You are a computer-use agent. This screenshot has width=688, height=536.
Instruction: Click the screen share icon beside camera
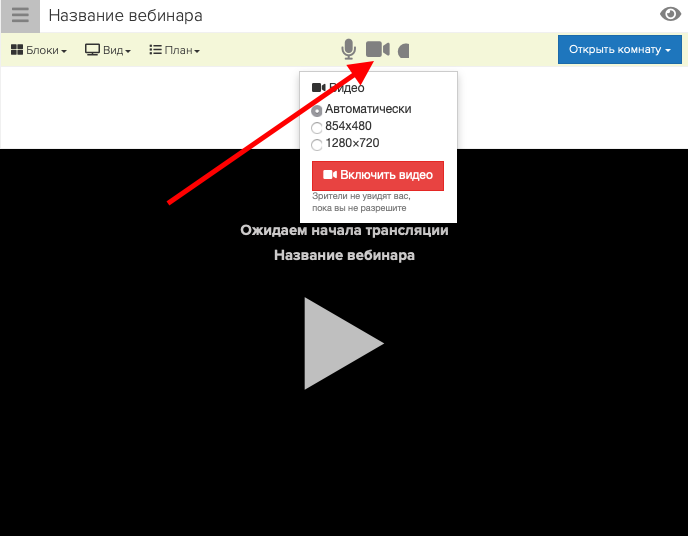404,51
